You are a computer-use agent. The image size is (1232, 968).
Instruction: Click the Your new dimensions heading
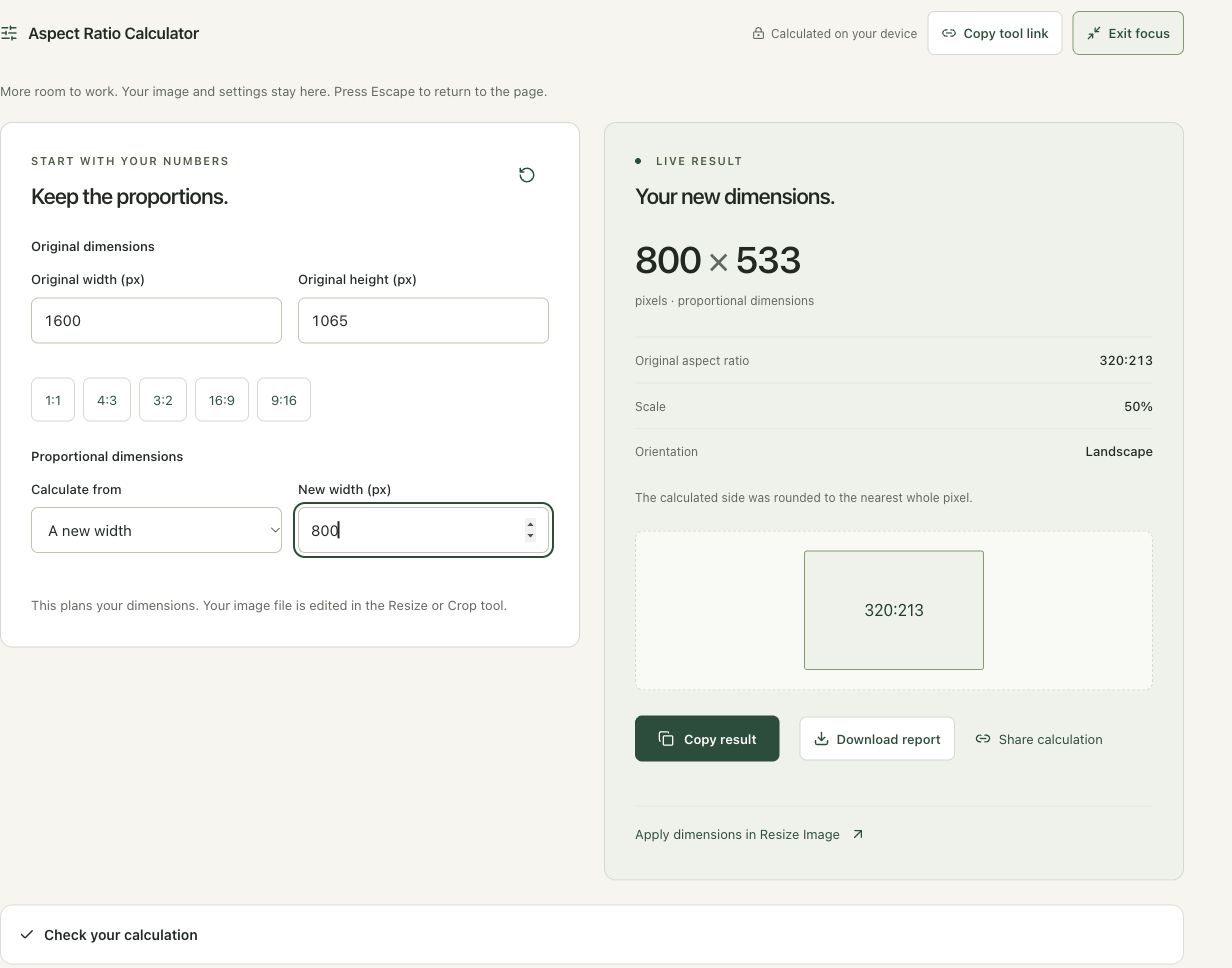coord(735,197)
